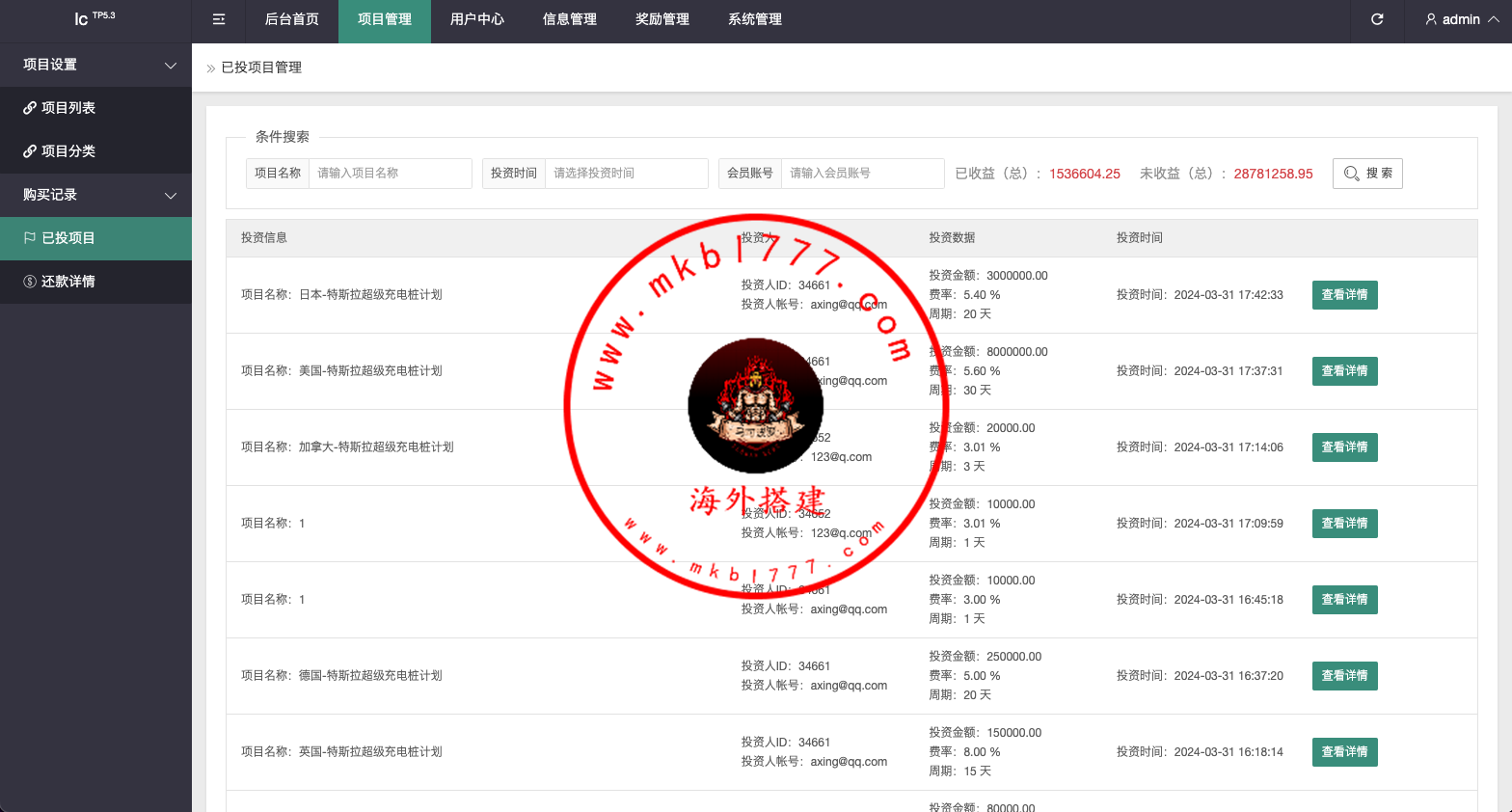
Task: Click the 已投项目管理 breadcrumb text
Action: (x=261, y=68)
